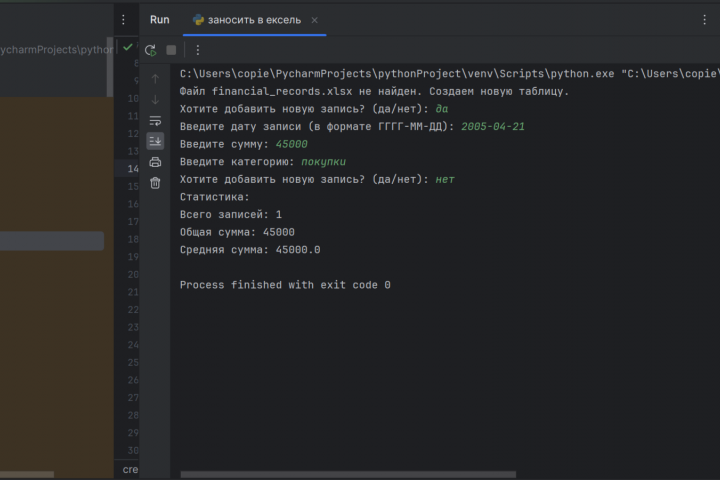The width and height of the screenshot is (720, 480).
Task: Close the 'заносить в ексель' run tab
Action: [315, 20]
